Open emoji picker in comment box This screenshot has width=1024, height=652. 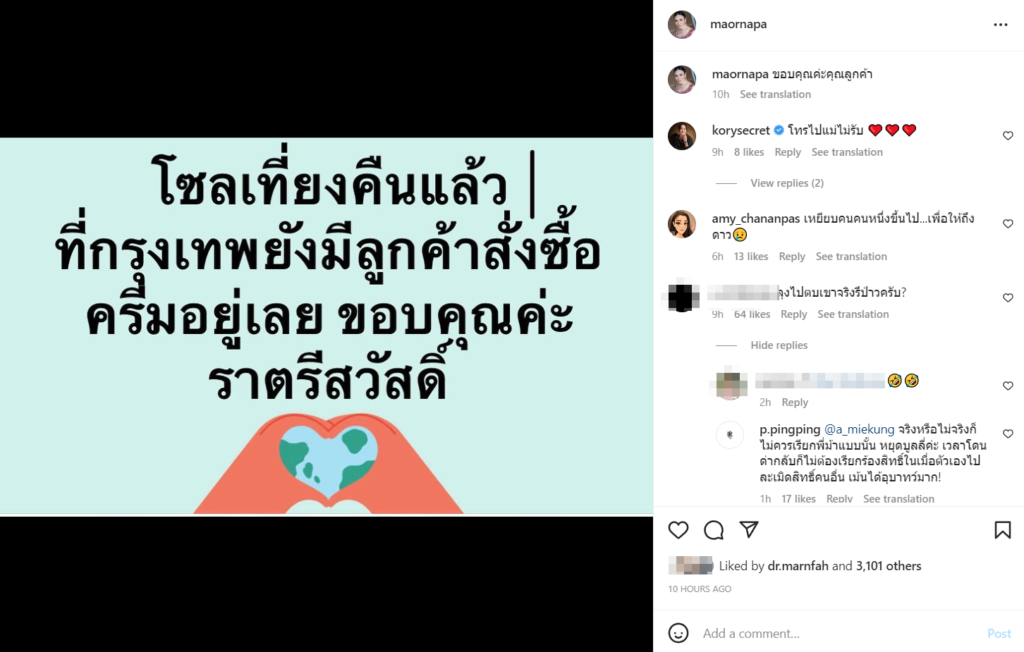(679, 632)
